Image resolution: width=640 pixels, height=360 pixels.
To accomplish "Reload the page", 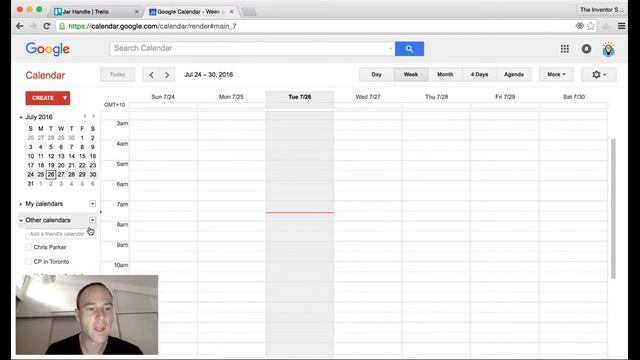I will pos(47,26).
